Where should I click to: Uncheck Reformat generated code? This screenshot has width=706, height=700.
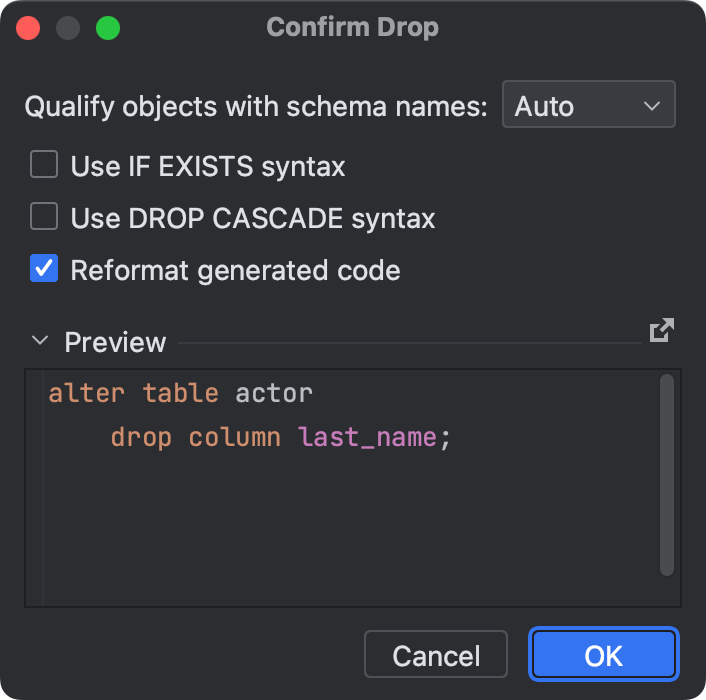click(44, 269)
